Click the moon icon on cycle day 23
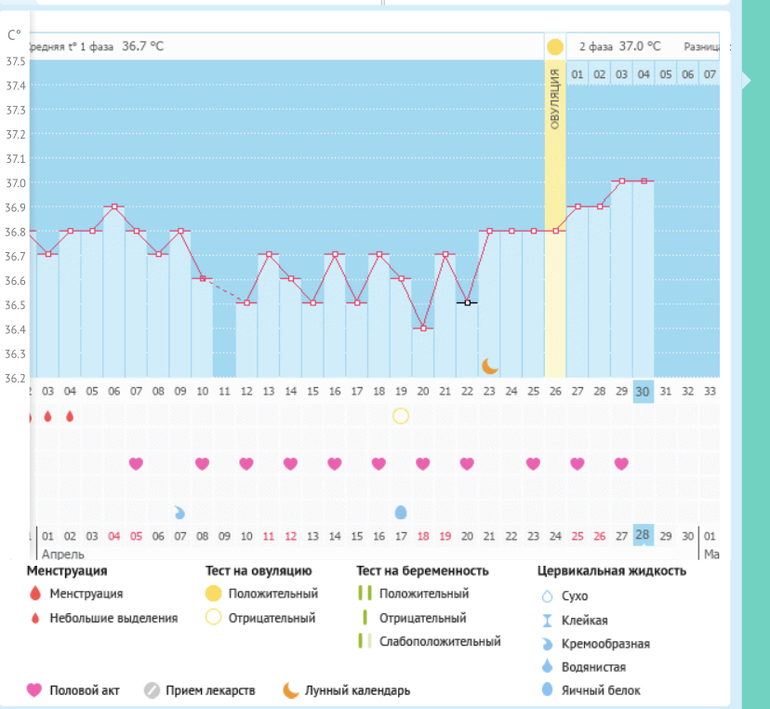Viewport: 770px width, 709px height. 489,366
